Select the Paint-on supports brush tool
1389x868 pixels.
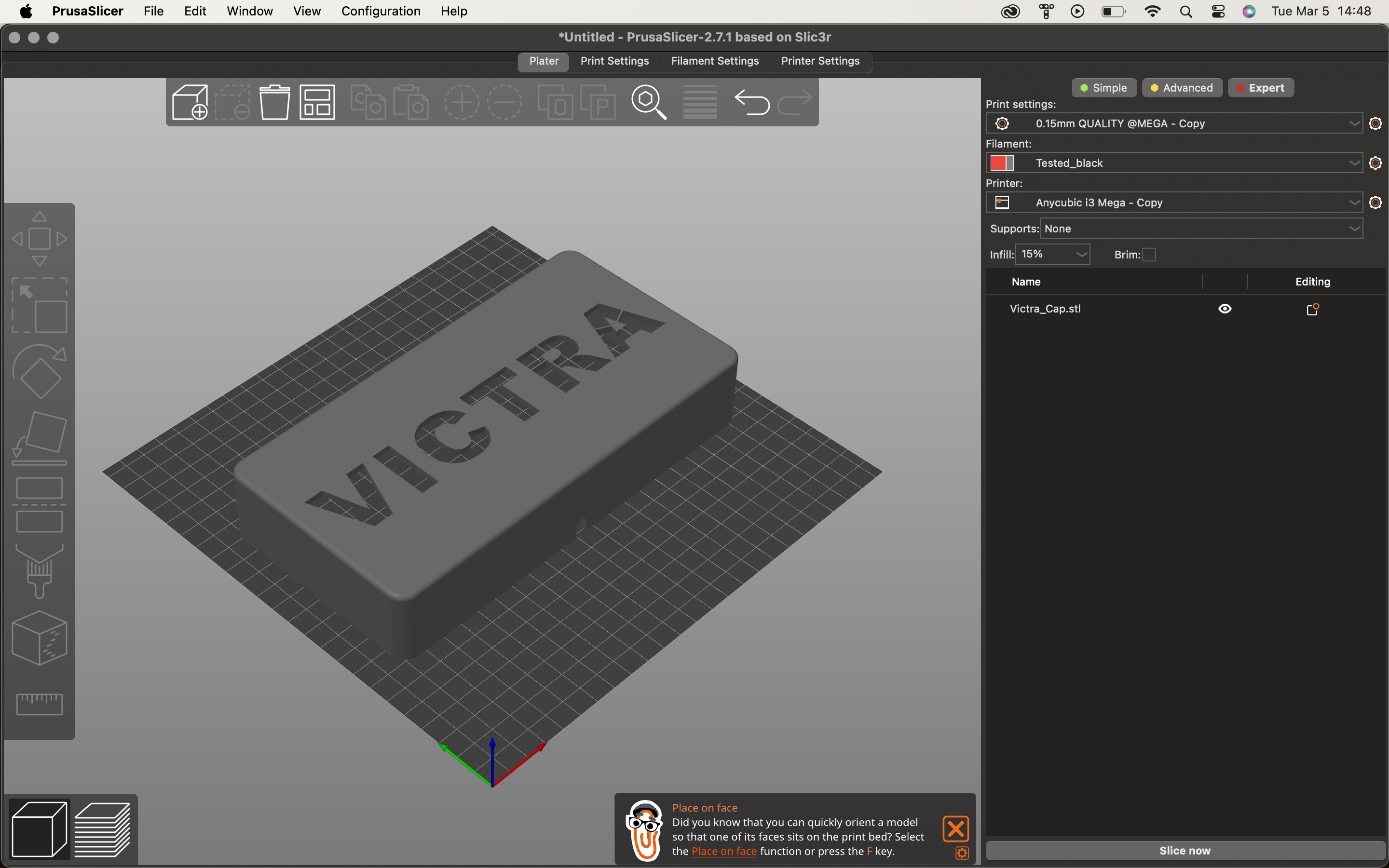tap(39, 571)
